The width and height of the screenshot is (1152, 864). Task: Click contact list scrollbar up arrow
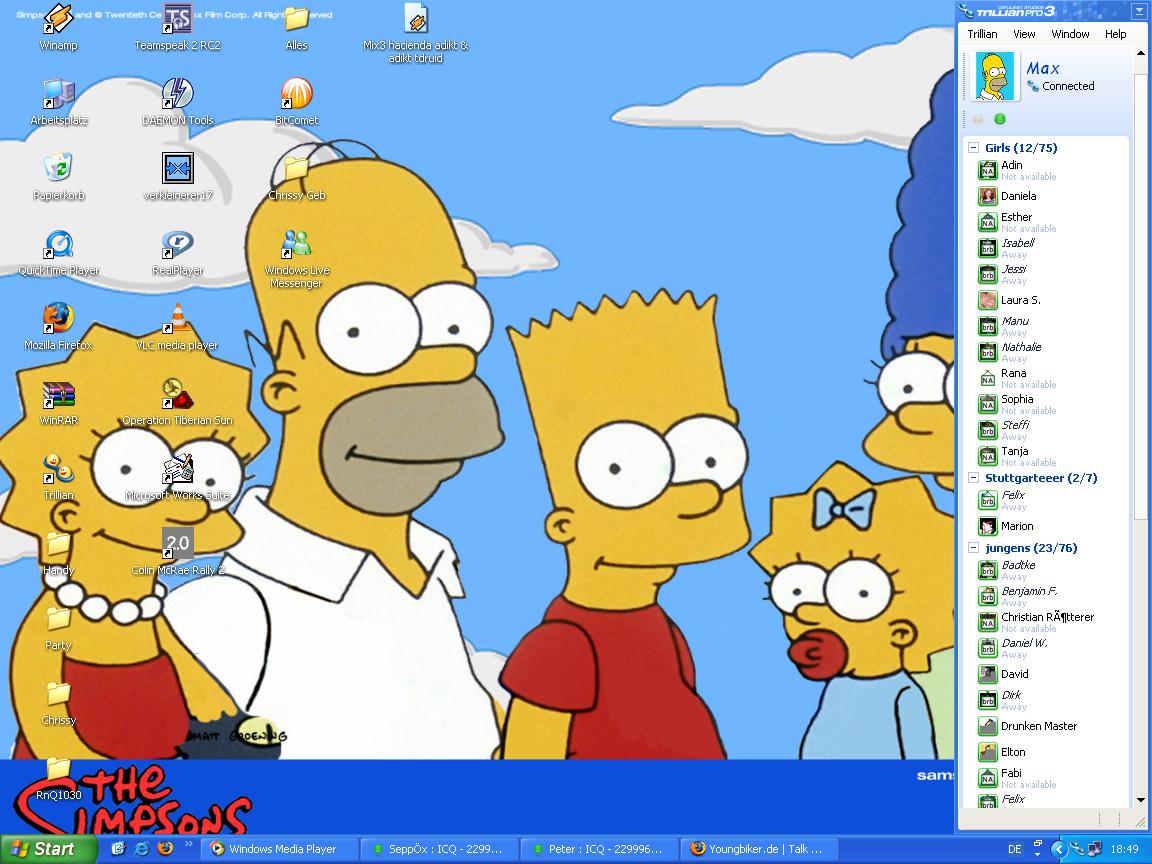[x=1140, y=54]
